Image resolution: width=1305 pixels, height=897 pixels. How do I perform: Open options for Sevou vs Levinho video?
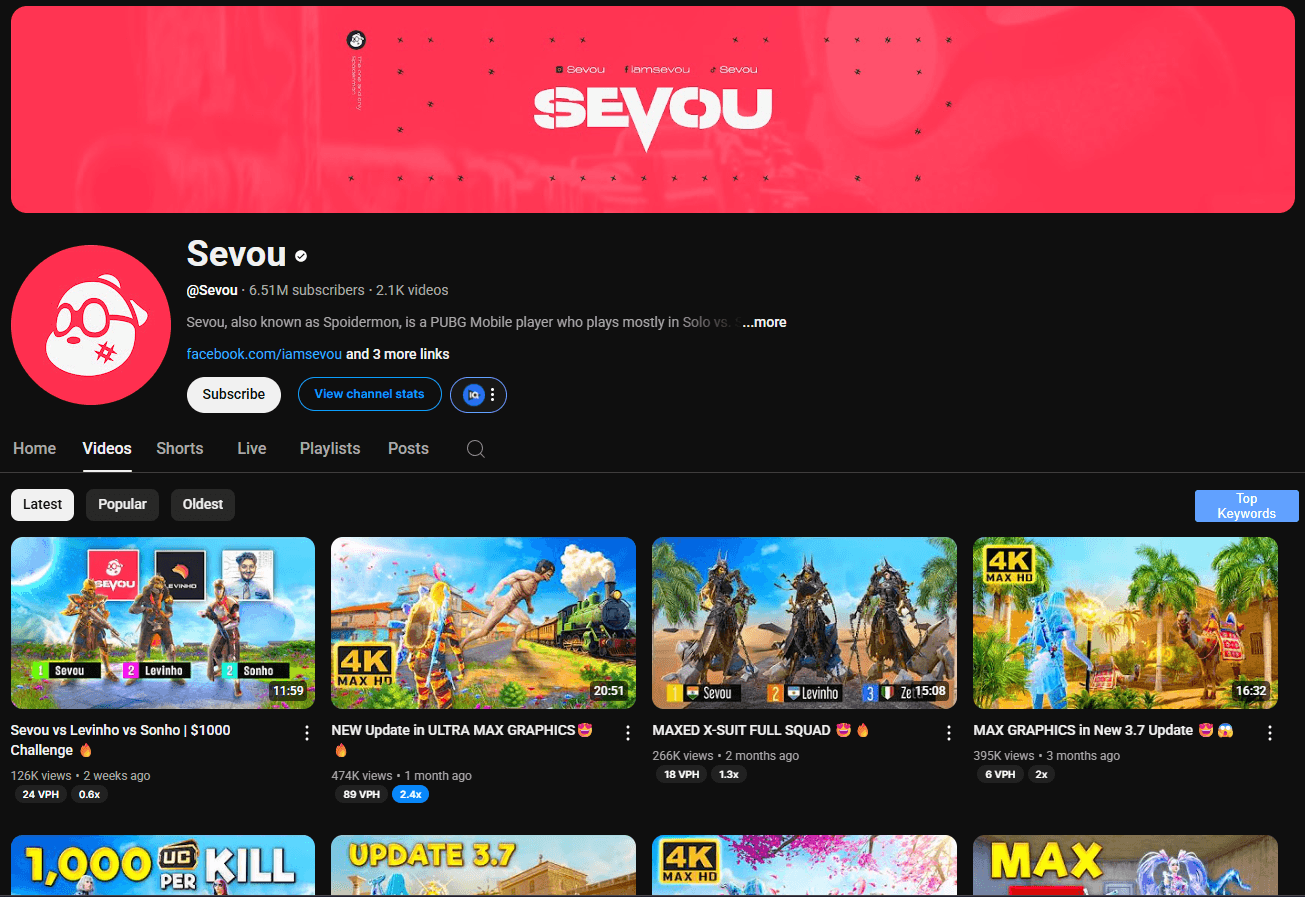(307, 733)
